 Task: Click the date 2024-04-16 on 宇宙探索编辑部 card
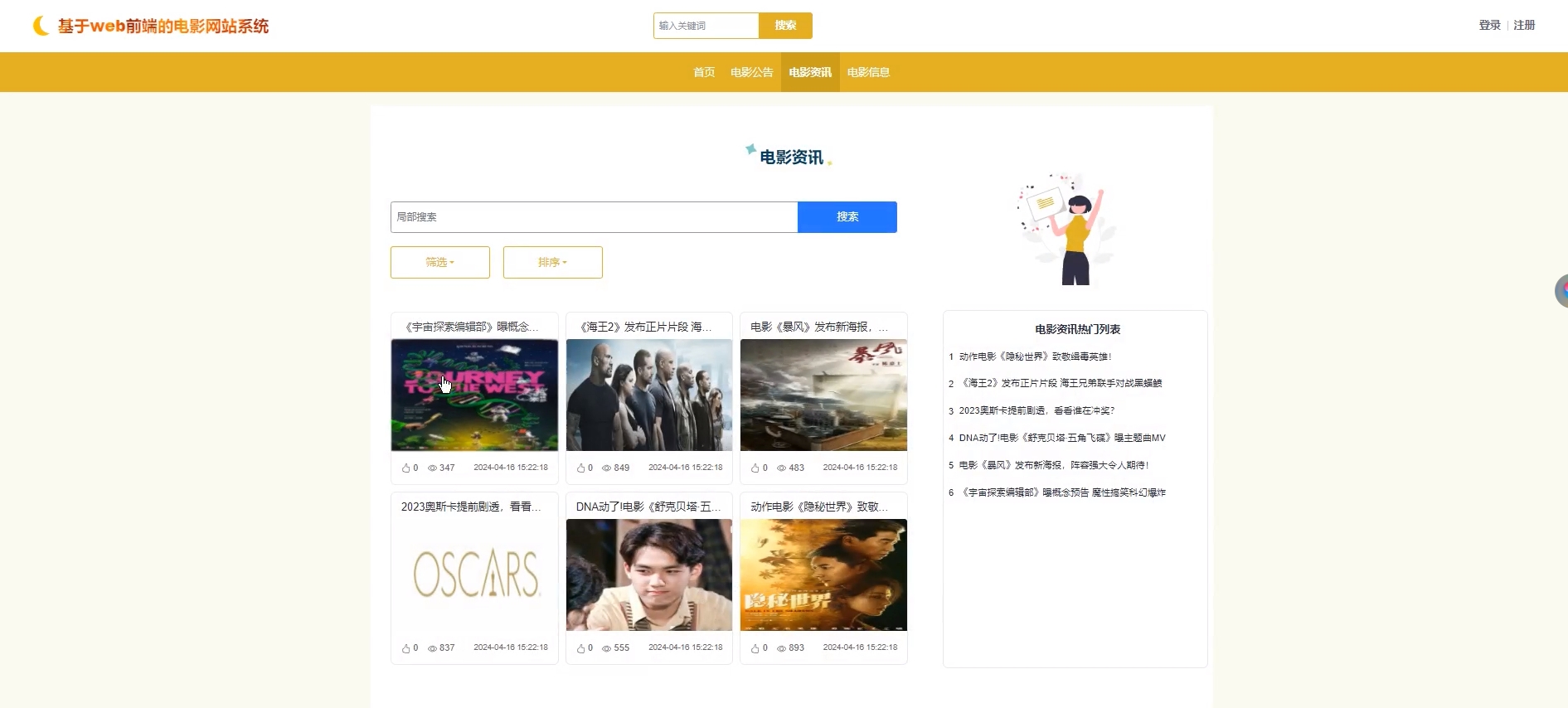(x=511, y=468)
